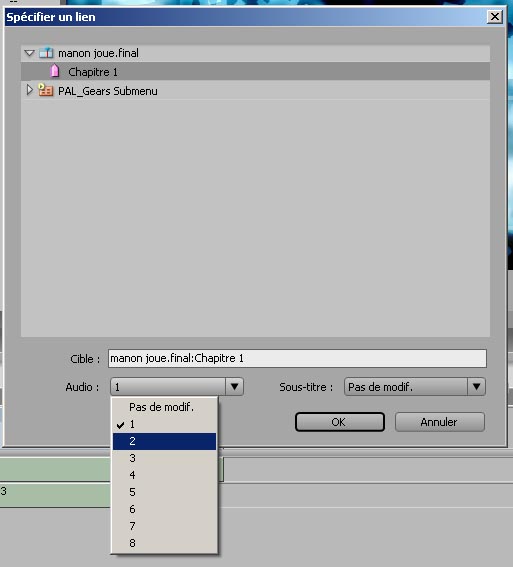Click the Cible text field

point(297,358)
